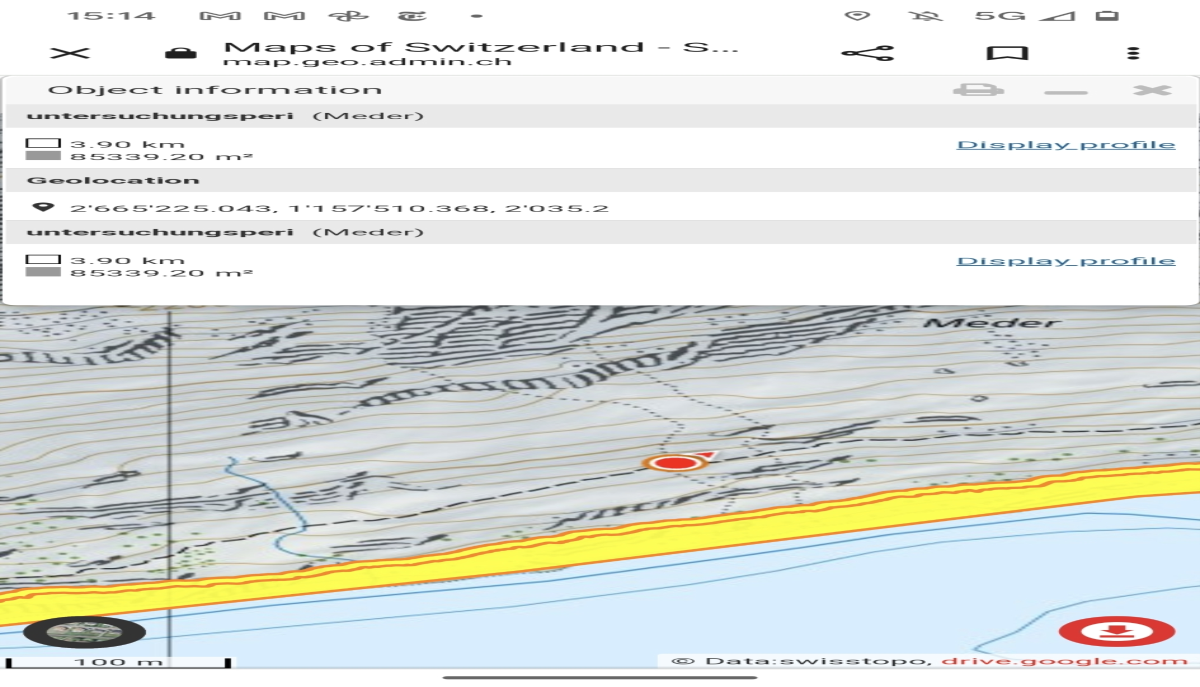Close the Object information panel
Screen dimensions: 1200x687
1152,90
